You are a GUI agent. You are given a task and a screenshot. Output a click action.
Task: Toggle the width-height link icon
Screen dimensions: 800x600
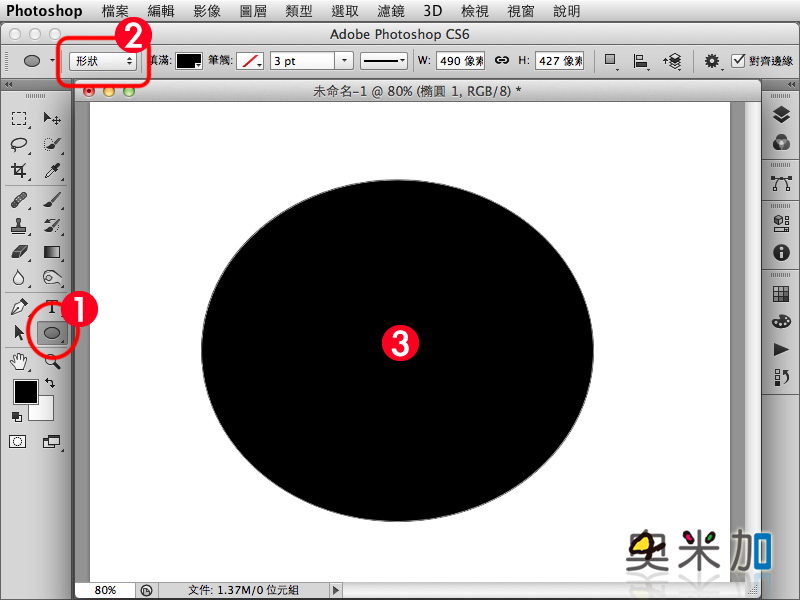[502, 60]
